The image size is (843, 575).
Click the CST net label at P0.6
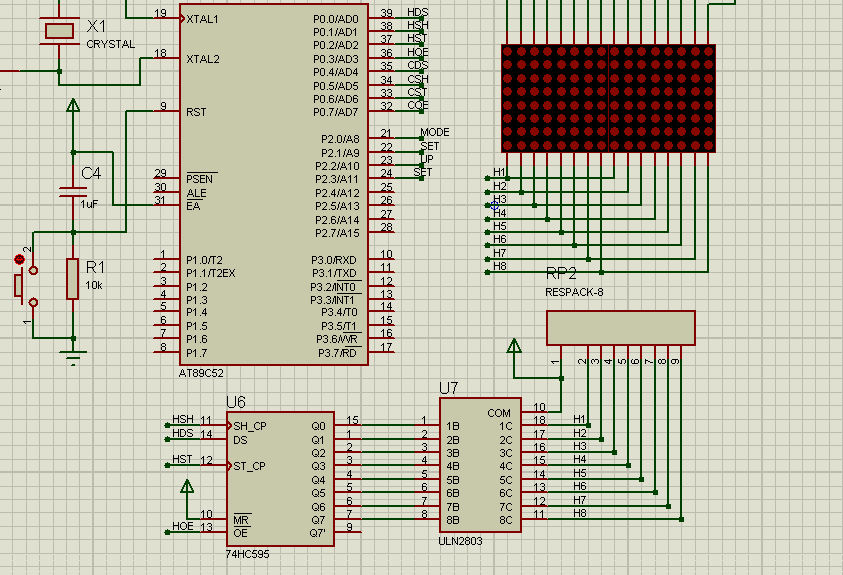point(417,92)
